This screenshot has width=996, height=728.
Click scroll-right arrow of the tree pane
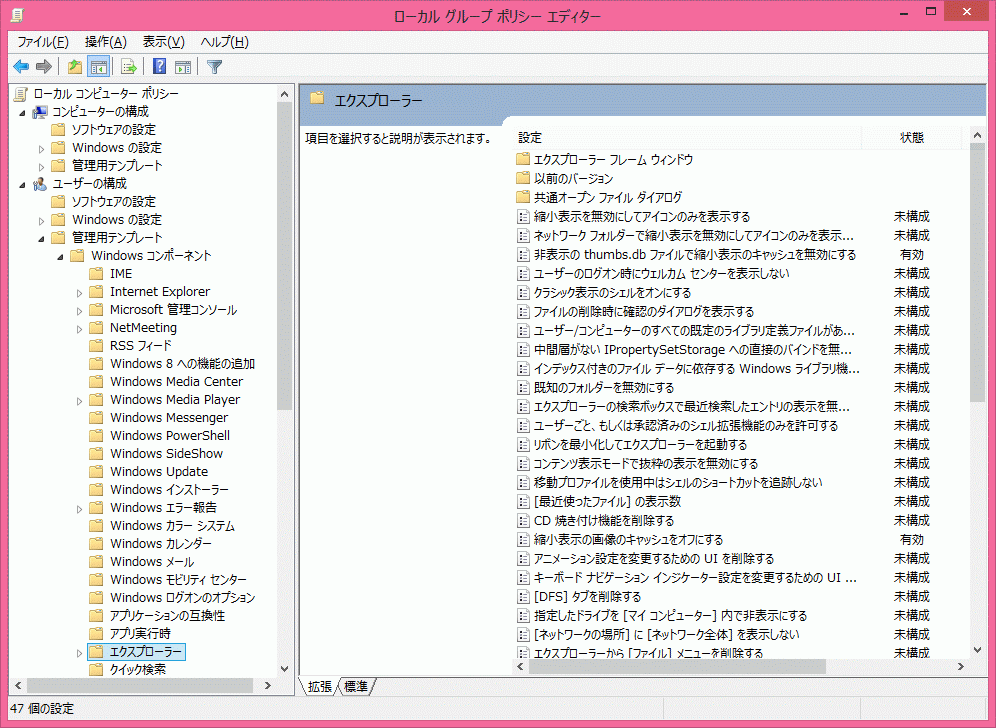pos(268,685)
